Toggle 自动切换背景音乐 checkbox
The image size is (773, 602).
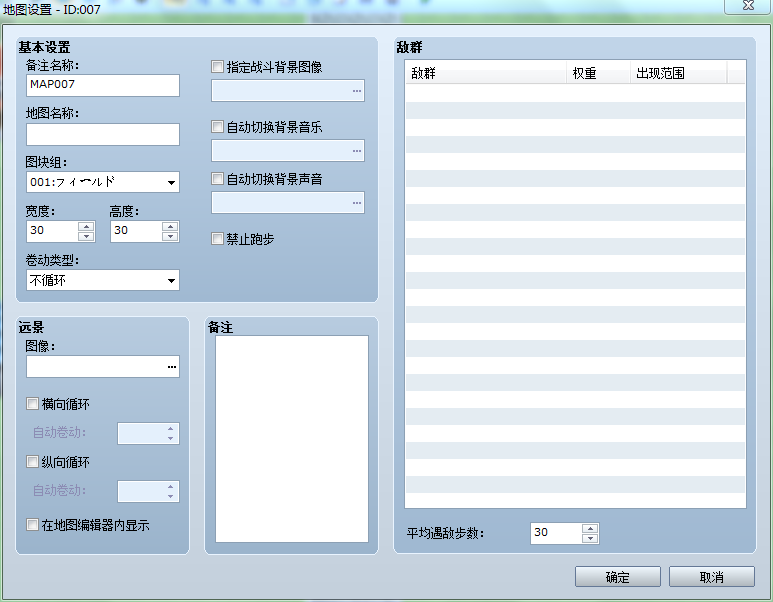(217, 127)
